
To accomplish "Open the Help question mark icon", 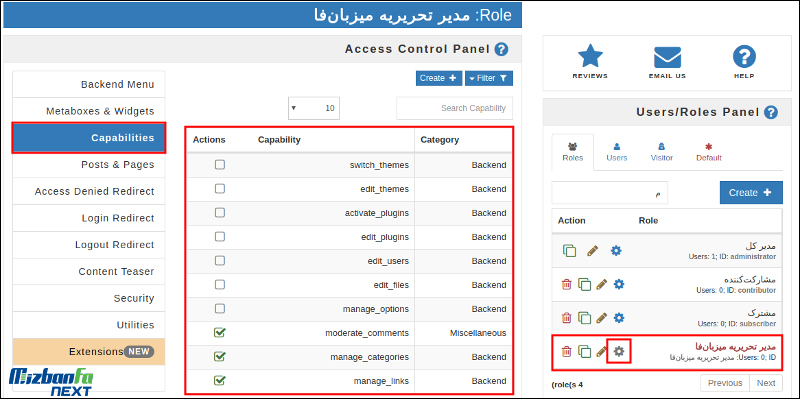I will pyautogui.click(x=744, y=57).
